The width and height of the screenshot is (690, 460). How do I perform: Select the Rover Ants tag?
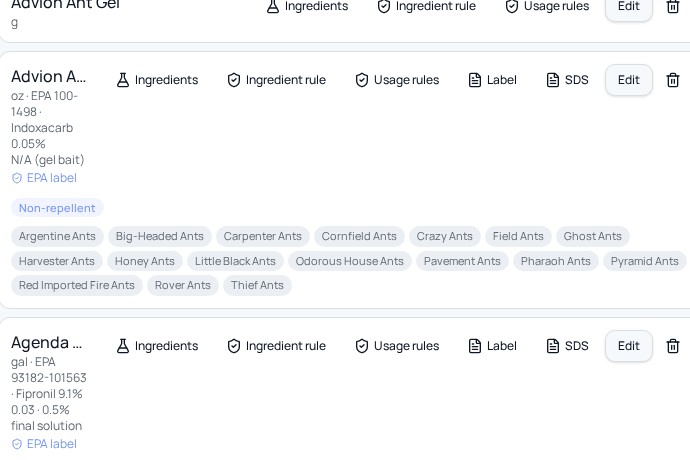(183, 285)
